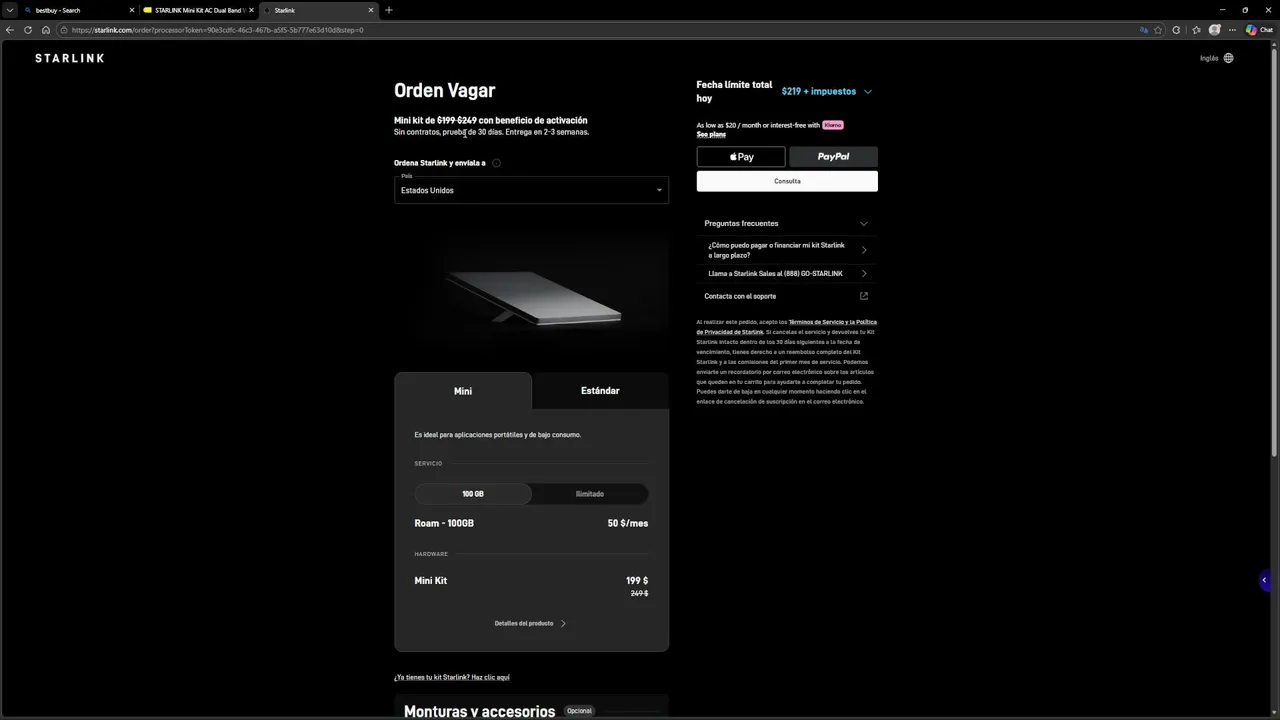The height and width of the screenshot is (720, 1280).
Task: Click the Monturas y accesorios heading
Action: (x=479, y=711)
